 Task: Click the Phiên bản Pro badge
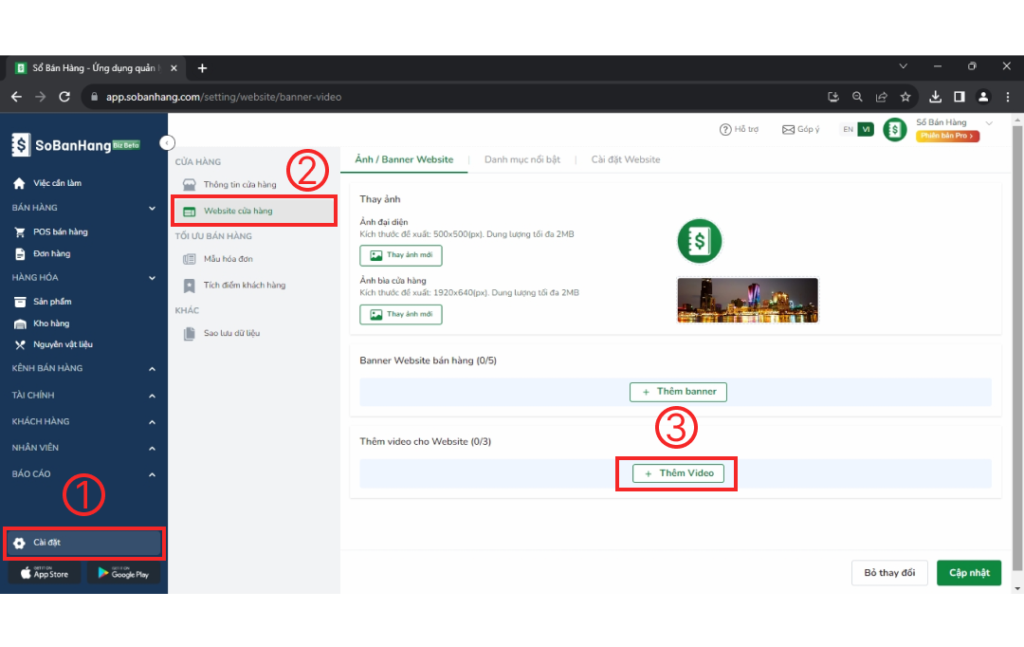click(x=947, y=136)
